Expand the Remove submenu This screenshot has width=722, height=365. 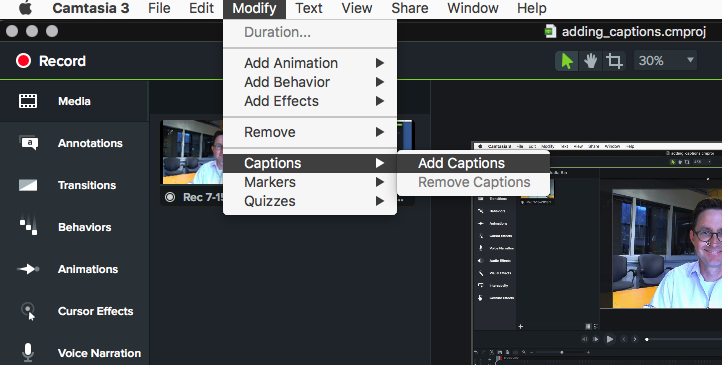[x=310, y=132]
